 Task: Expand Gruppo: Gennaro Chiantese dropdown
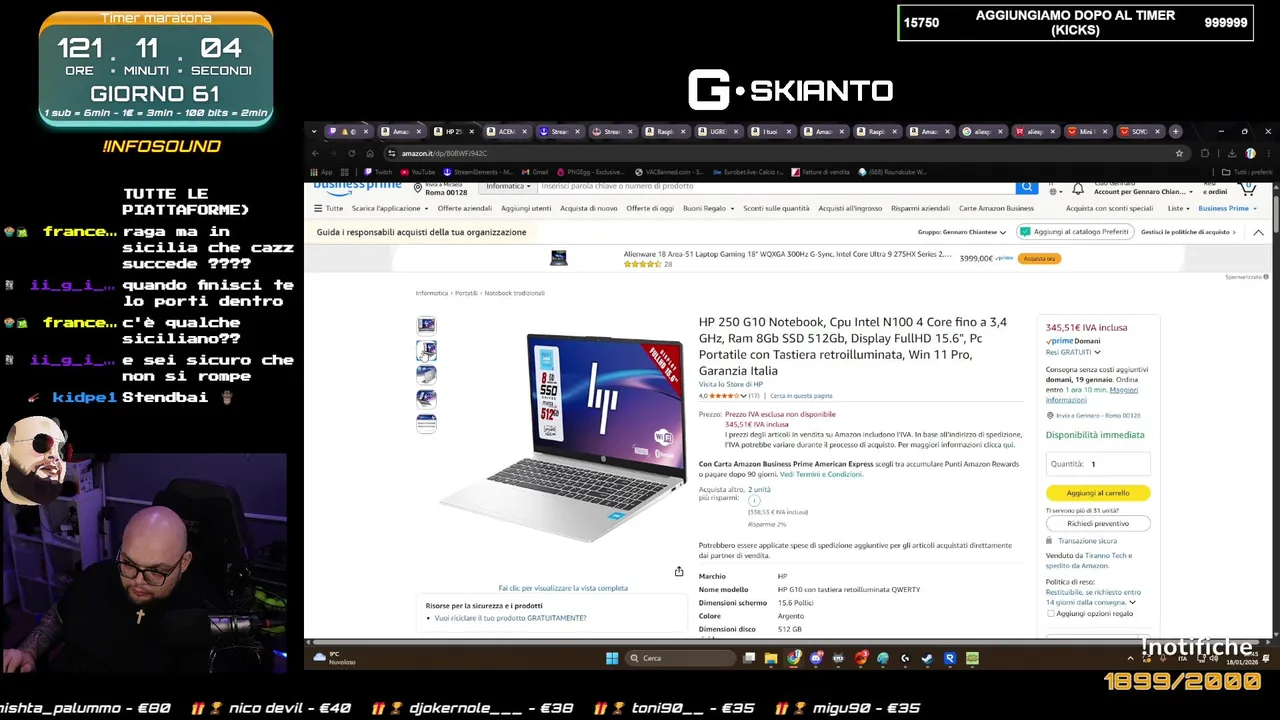963,232
